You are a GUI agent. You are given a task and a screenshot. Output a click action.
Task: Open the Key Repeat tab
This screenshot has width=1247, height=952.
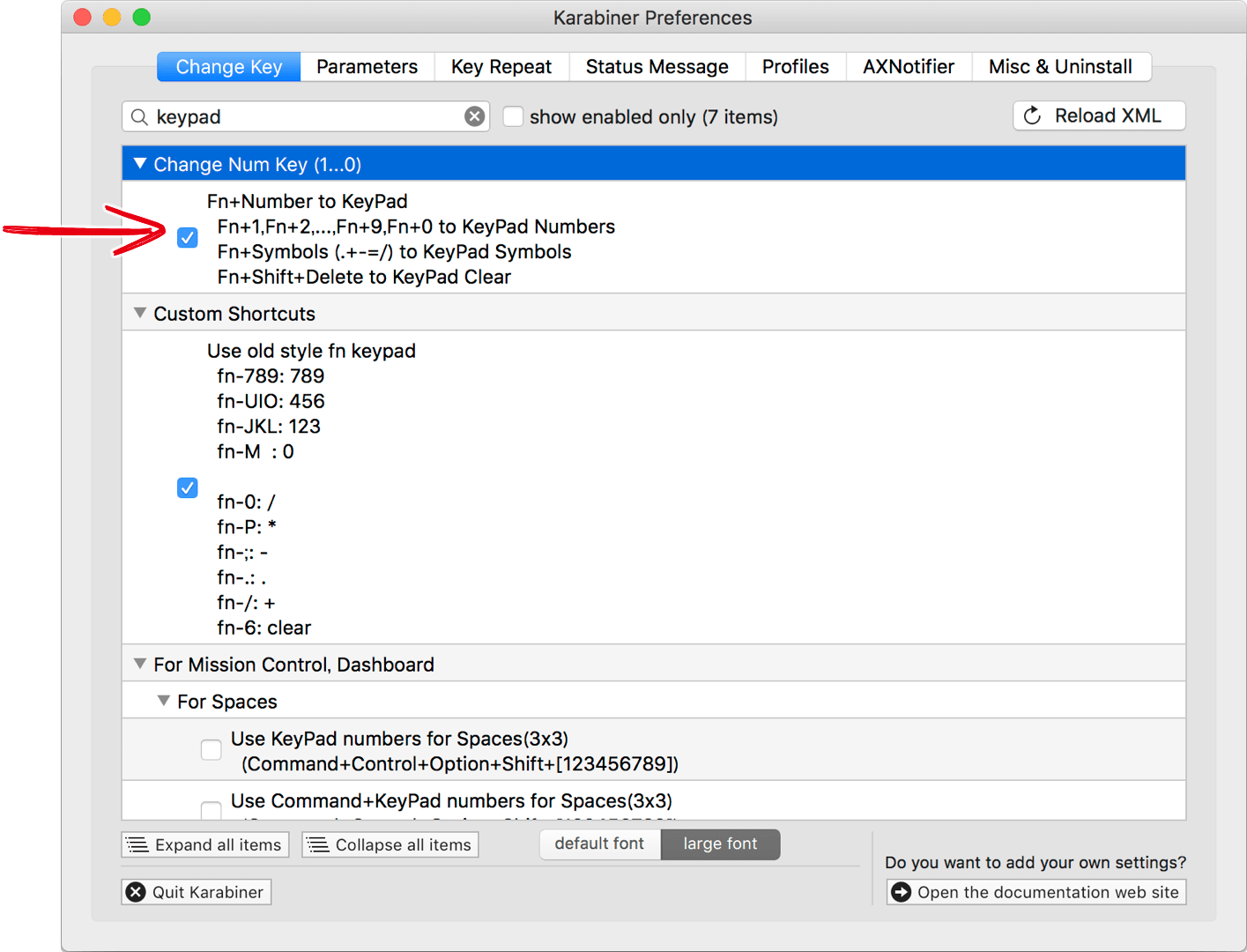501,67
